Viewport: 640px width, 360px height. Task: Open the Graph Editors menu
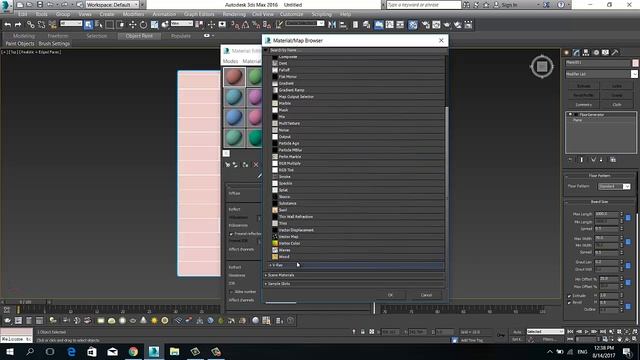pyautogui.click(x=199, y=14)
